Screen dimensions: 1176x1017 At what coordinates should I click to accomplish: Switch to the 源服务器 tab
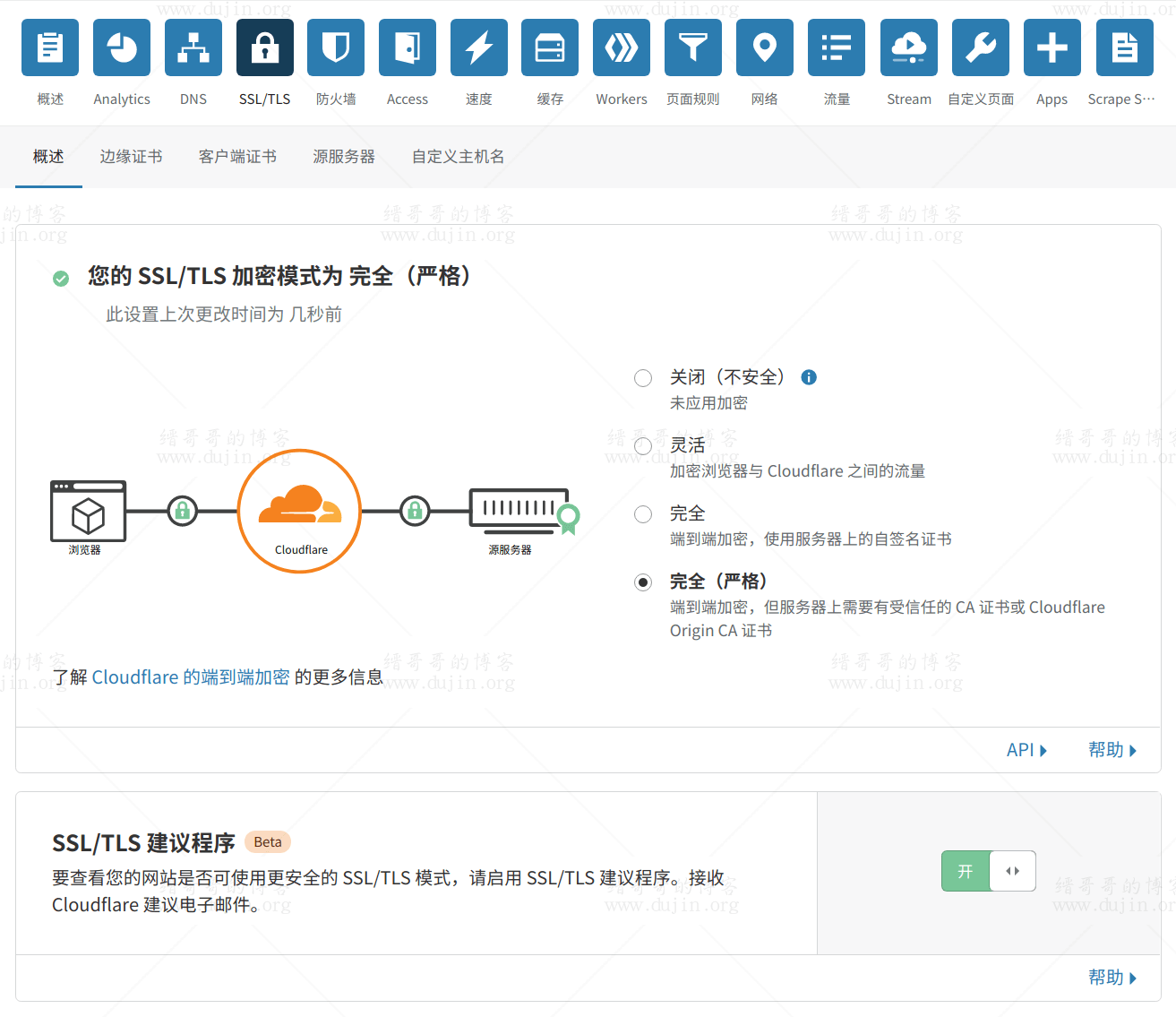tap(343, 156)
